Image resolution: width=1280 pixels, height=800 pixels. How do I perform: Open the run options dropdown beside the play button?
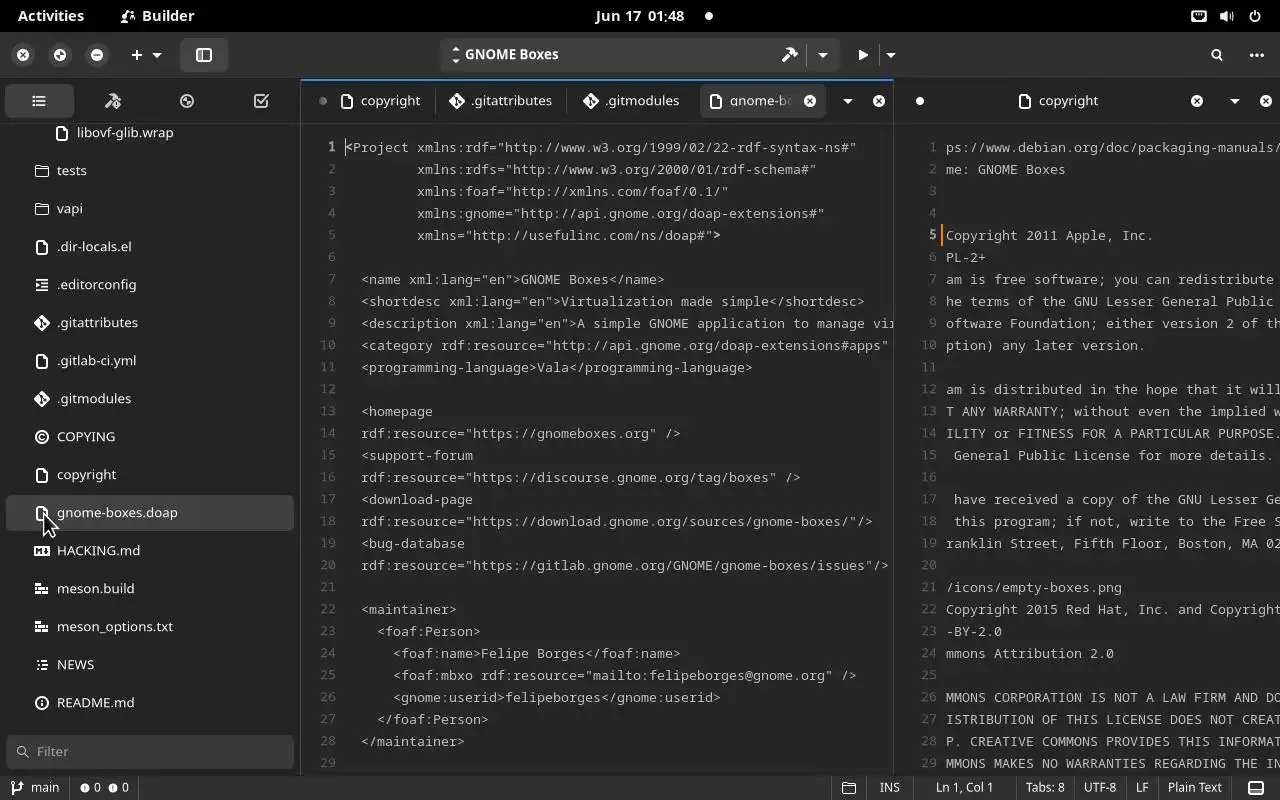click(x=891, y=55)
